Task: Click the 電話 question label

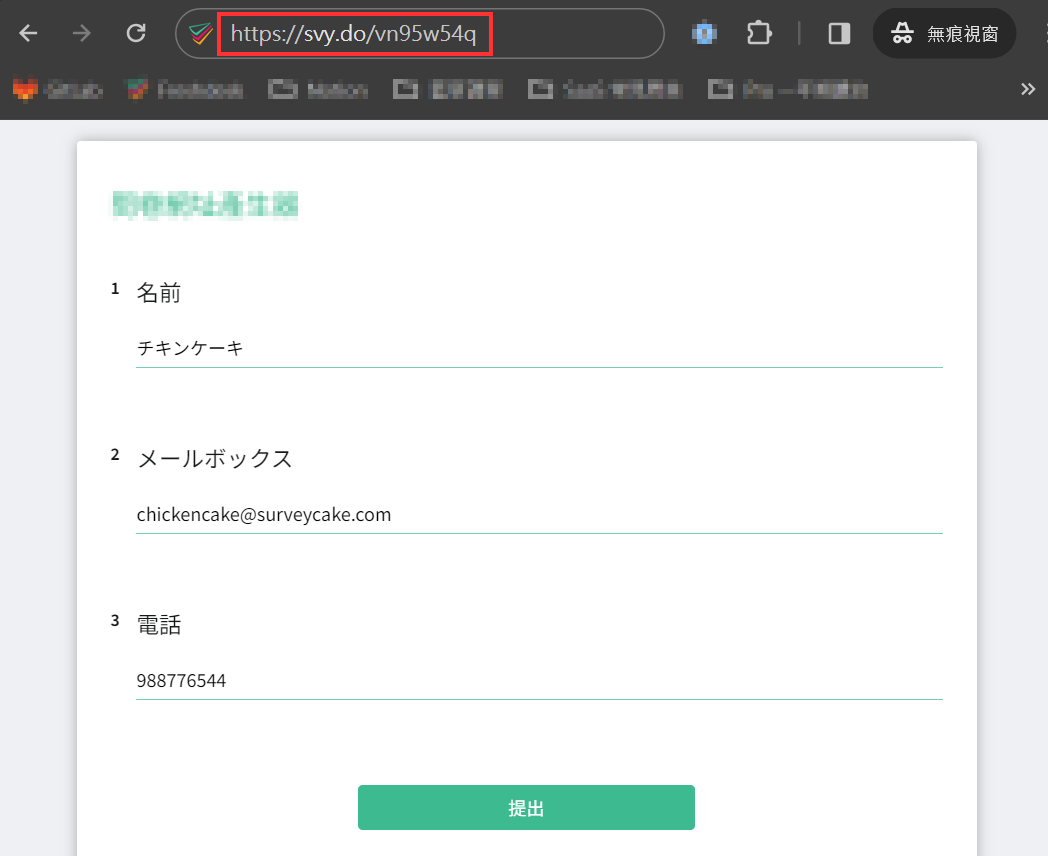Action: coord(159,625)
